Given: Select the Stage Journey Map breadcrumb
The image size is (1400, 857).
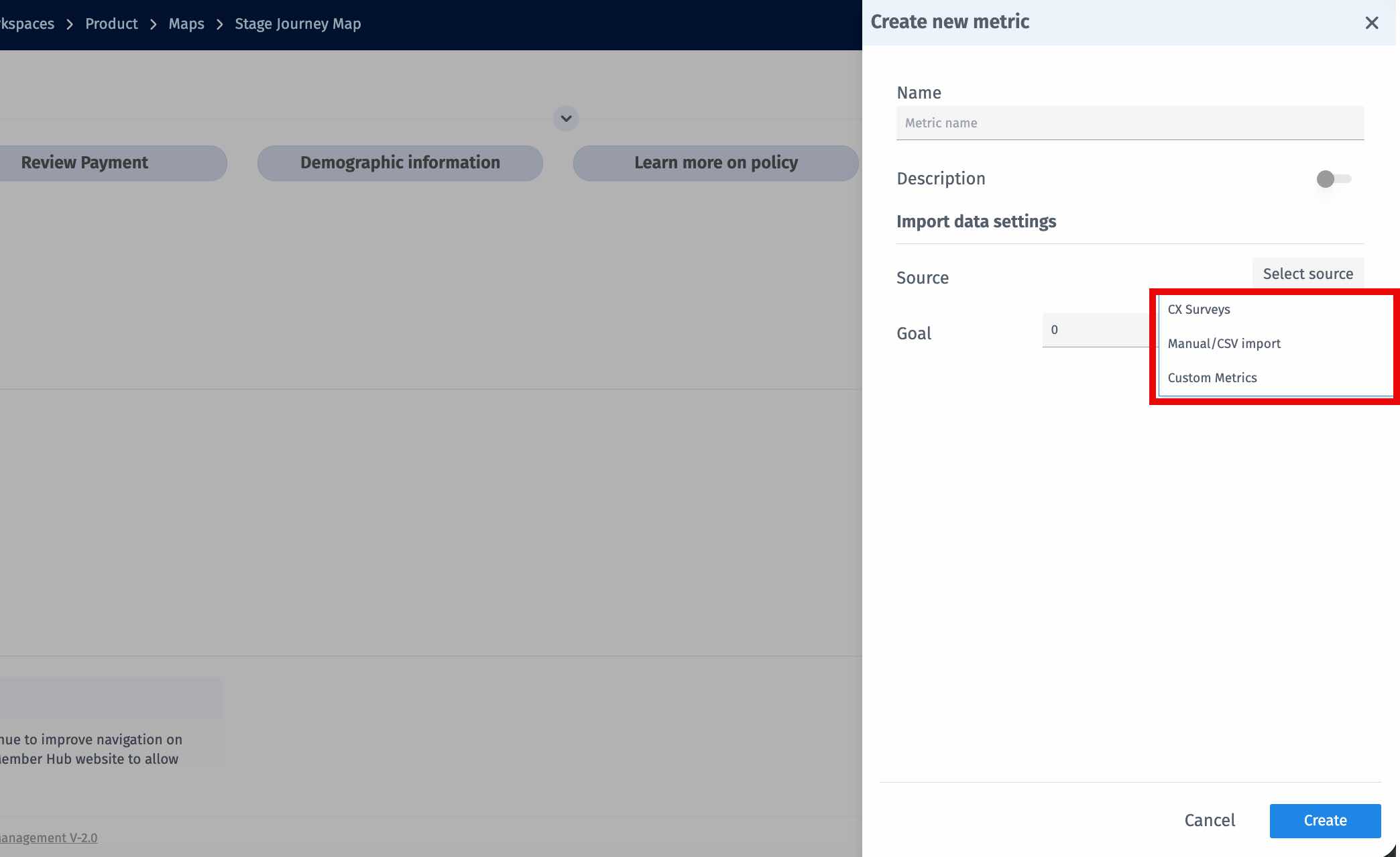Looking at the screenshot, I should coord(298,23).
